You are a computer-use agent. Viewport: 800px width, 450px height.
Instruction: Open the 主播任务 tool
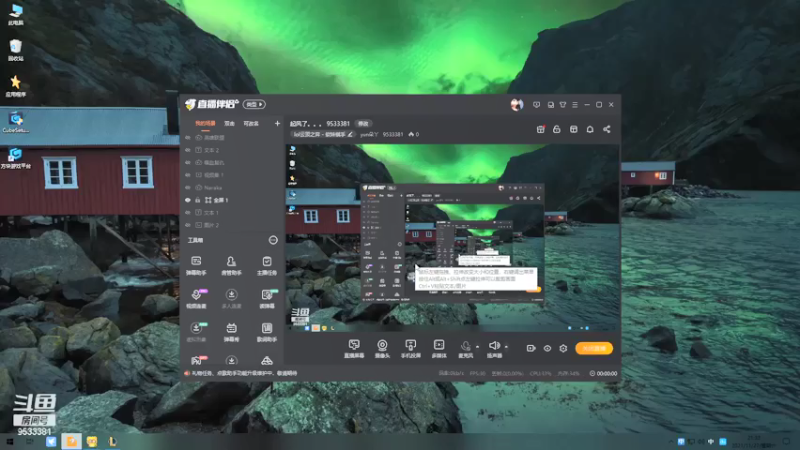click(x=266, y=265)
